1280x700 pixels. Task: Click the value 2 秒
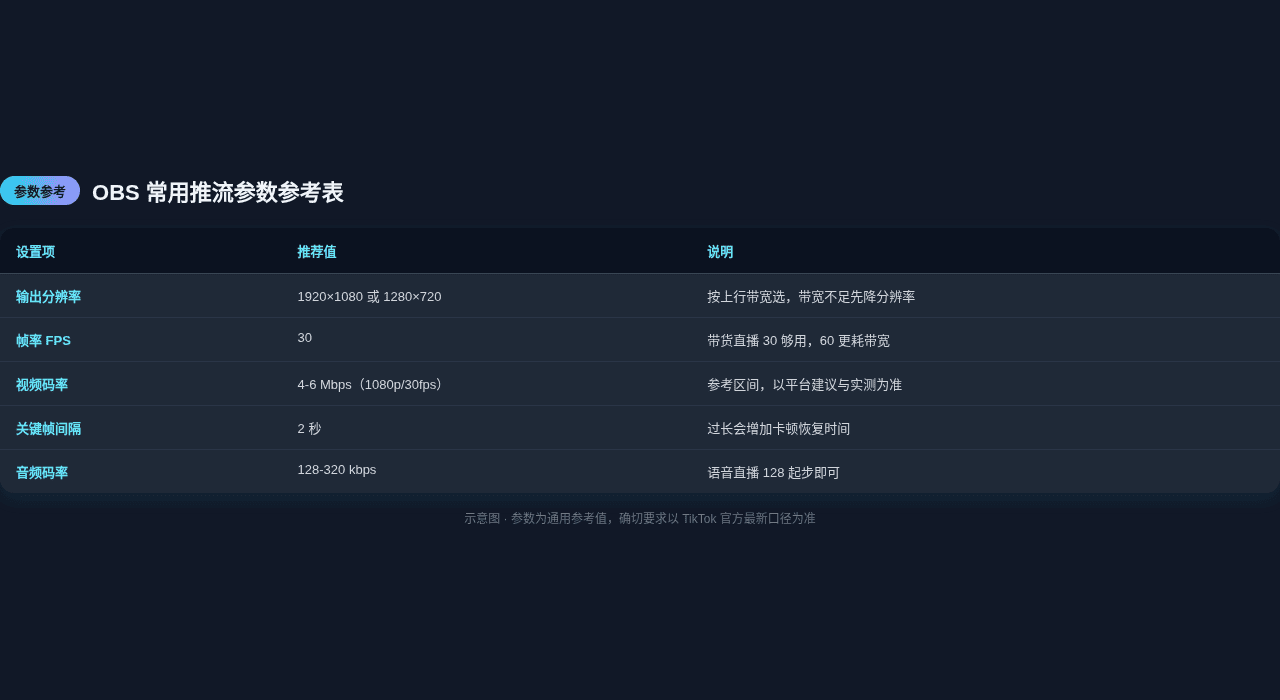tap(309, 429)
